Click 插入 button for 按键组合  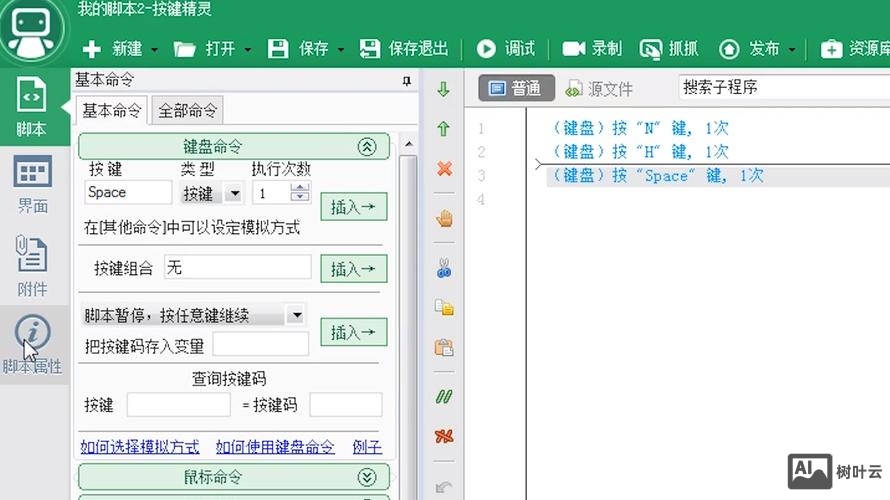coord(354,268)
